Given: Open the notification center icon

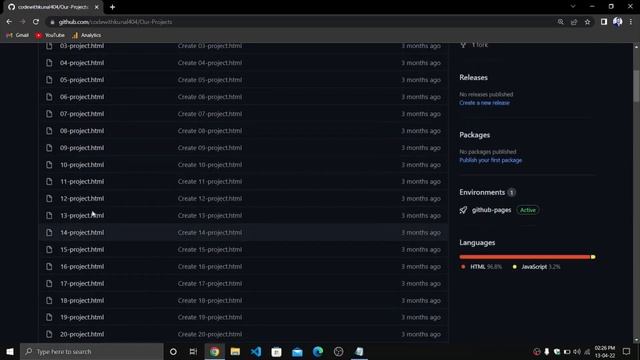Looking at the screenshot, I should point(627,351).
